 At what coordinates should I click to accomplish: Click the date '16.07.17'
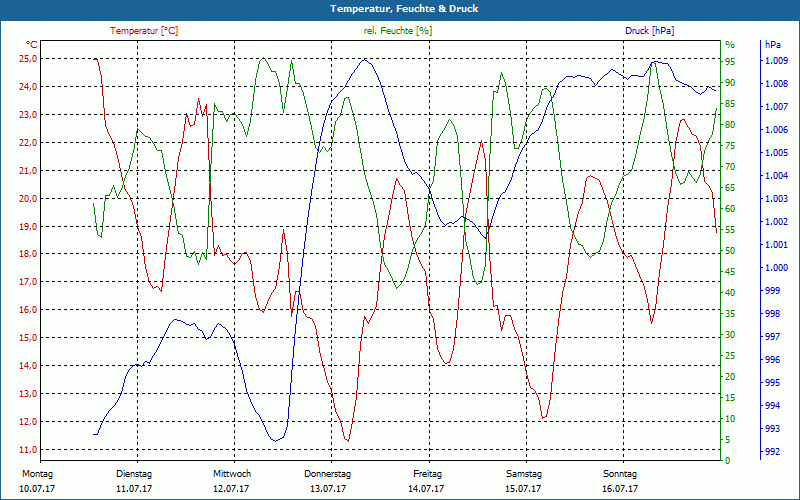tap(620, 489)
